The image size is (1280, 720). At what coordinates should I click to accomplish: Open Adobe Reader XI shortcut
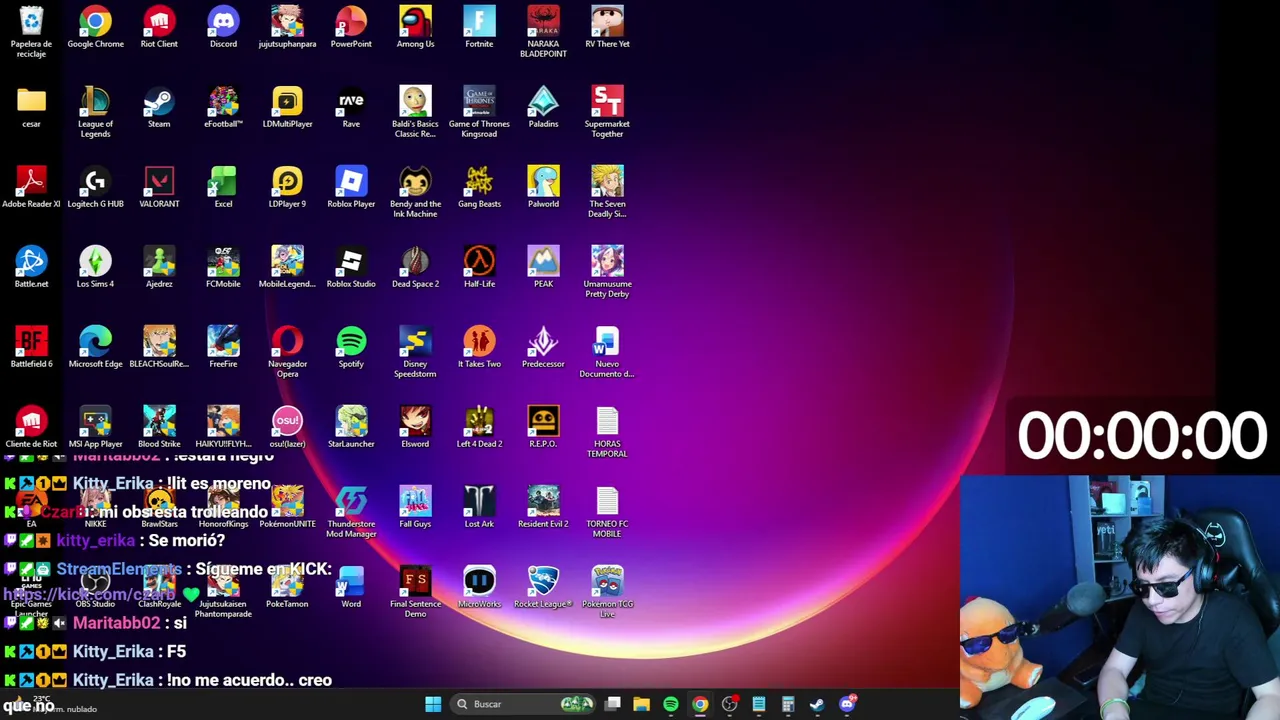coord(31,187)
